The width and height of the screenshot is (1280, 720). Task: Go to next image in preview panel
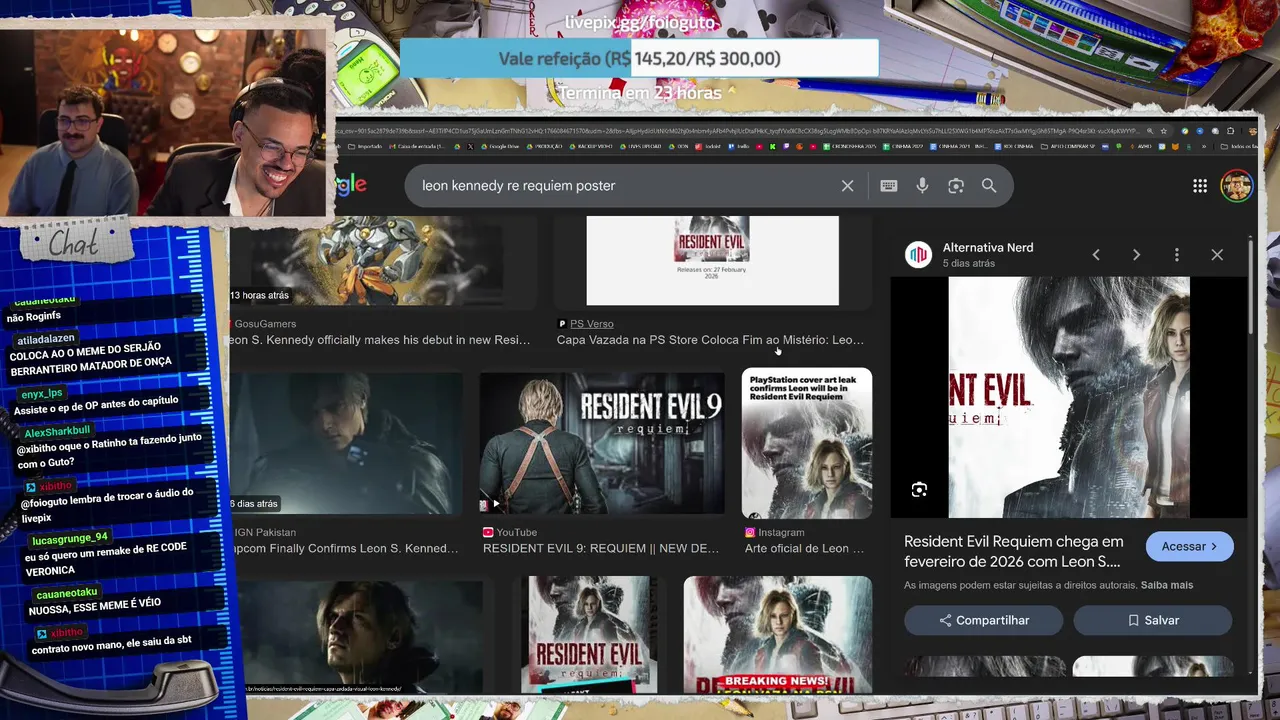point(1136,255)
